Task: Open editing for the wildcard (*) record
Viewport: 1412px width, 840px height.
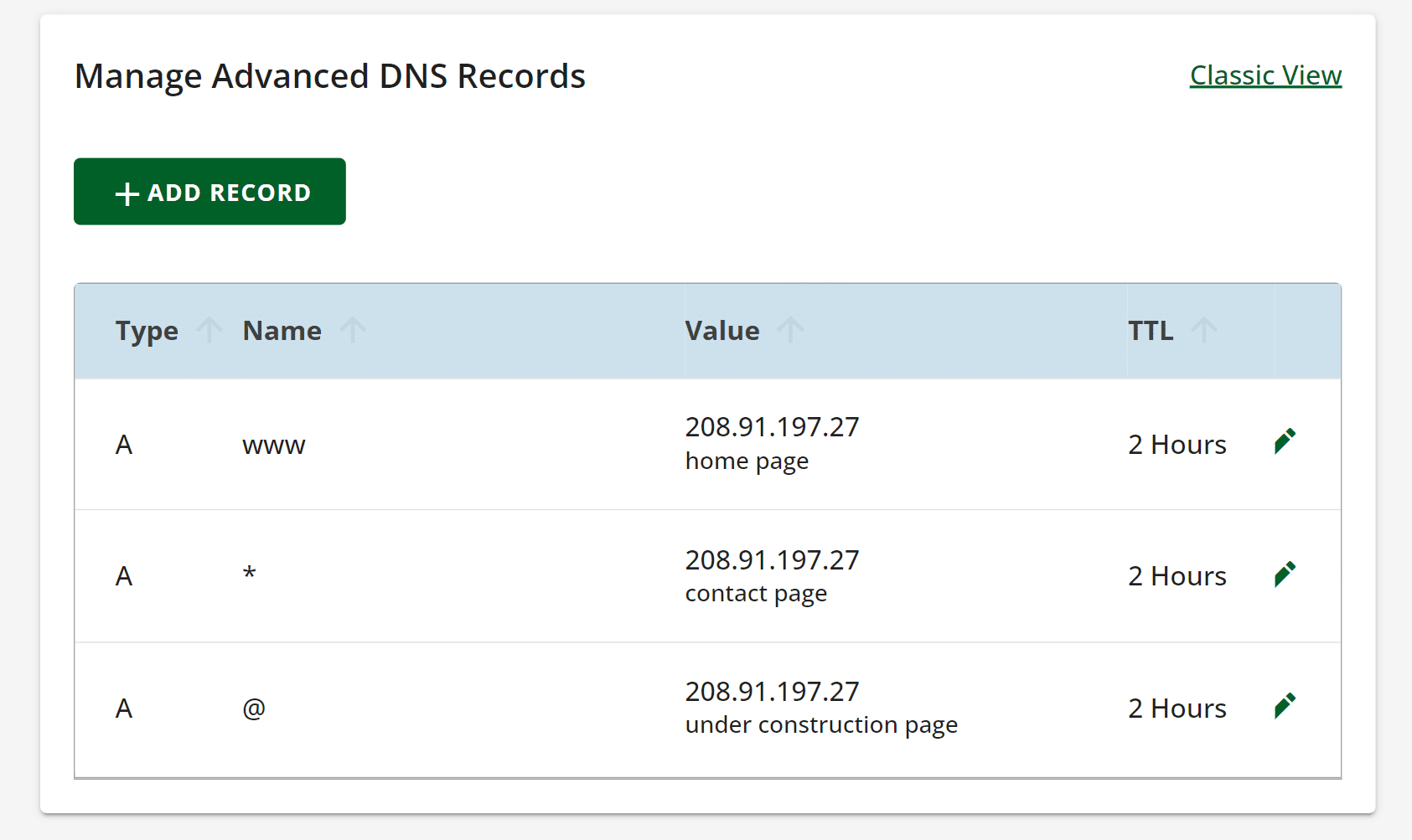Action: pos(1285,574)
